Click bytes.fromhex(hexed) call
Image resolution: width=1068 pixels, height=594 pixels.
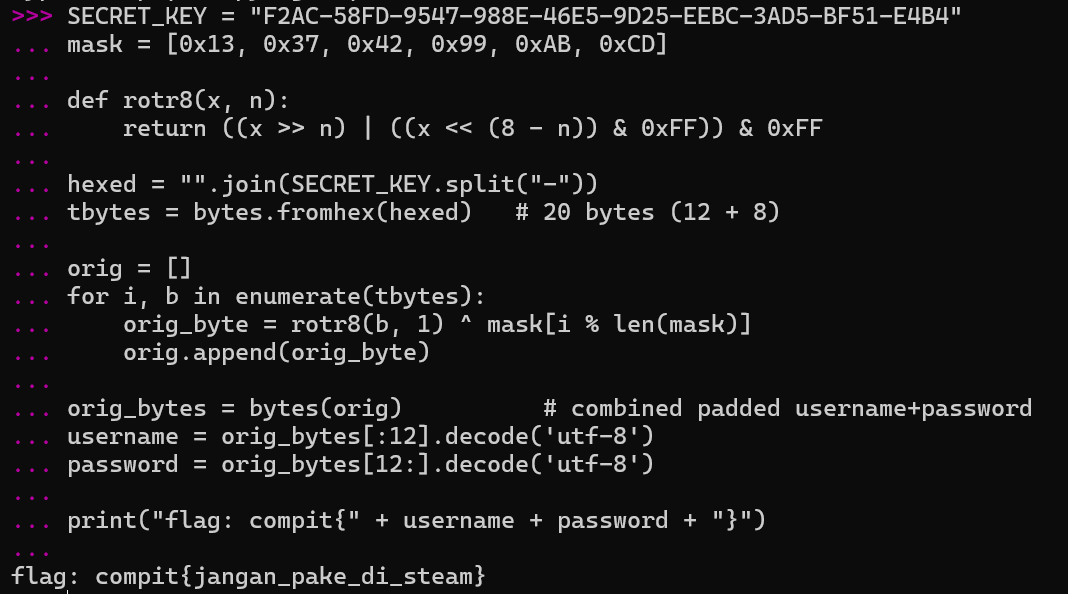(x=332, y=213)
